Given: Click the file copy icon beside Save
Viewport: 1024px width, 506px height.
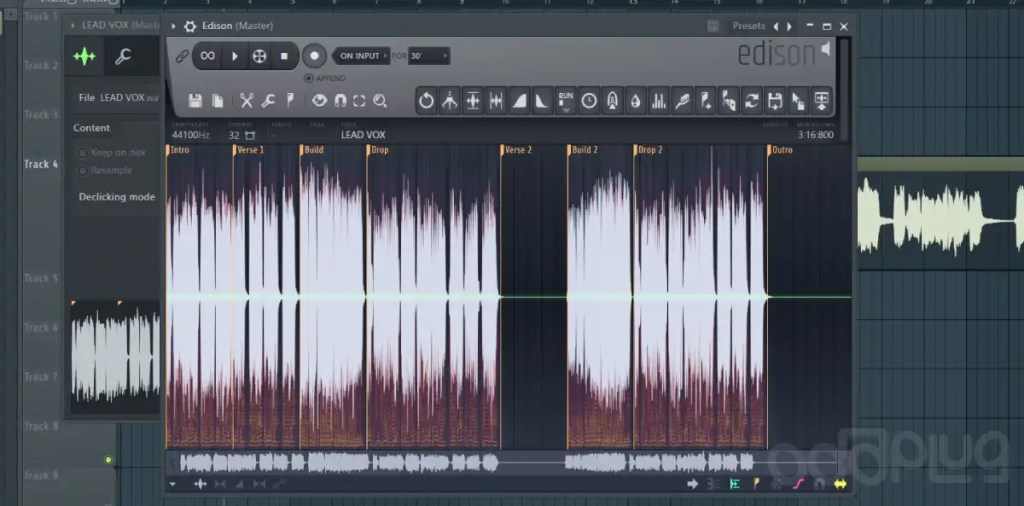Looking at the screenshot, I should tap(217, 101).
